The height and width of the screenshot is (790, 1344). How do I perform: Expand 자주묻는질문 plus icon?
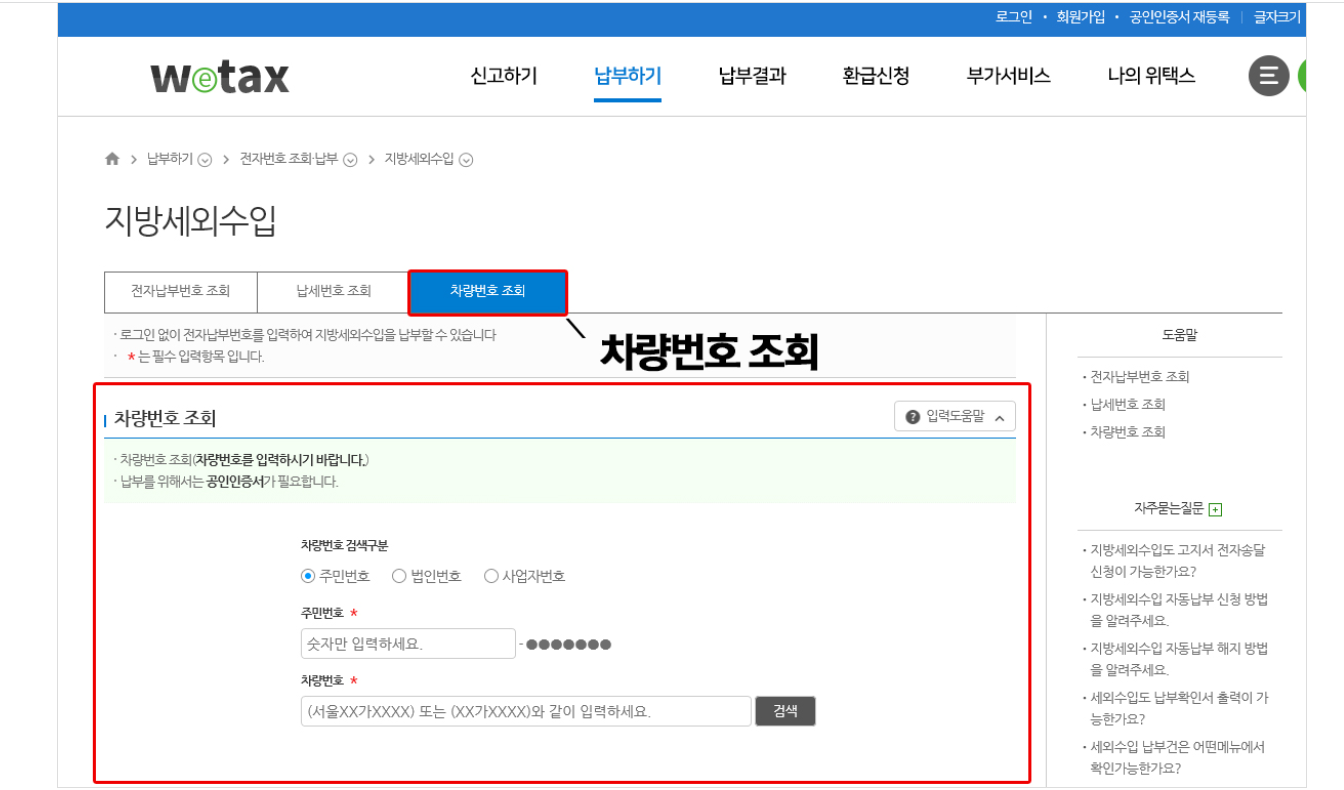click(1215, 510)
